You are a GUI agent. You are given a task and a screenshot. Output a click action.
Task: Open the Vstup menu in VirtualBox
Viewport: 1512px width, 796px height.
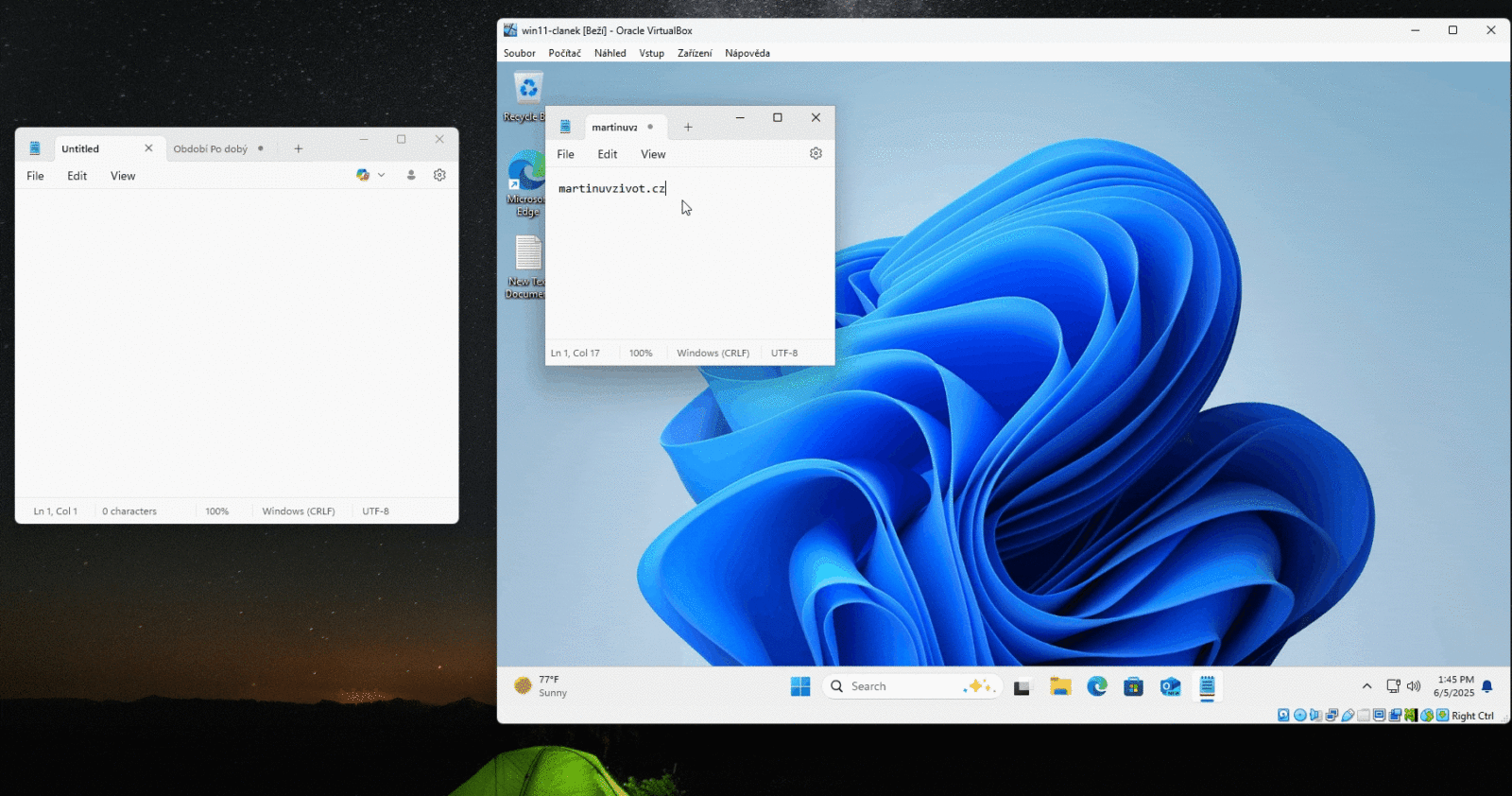[651, 53]
